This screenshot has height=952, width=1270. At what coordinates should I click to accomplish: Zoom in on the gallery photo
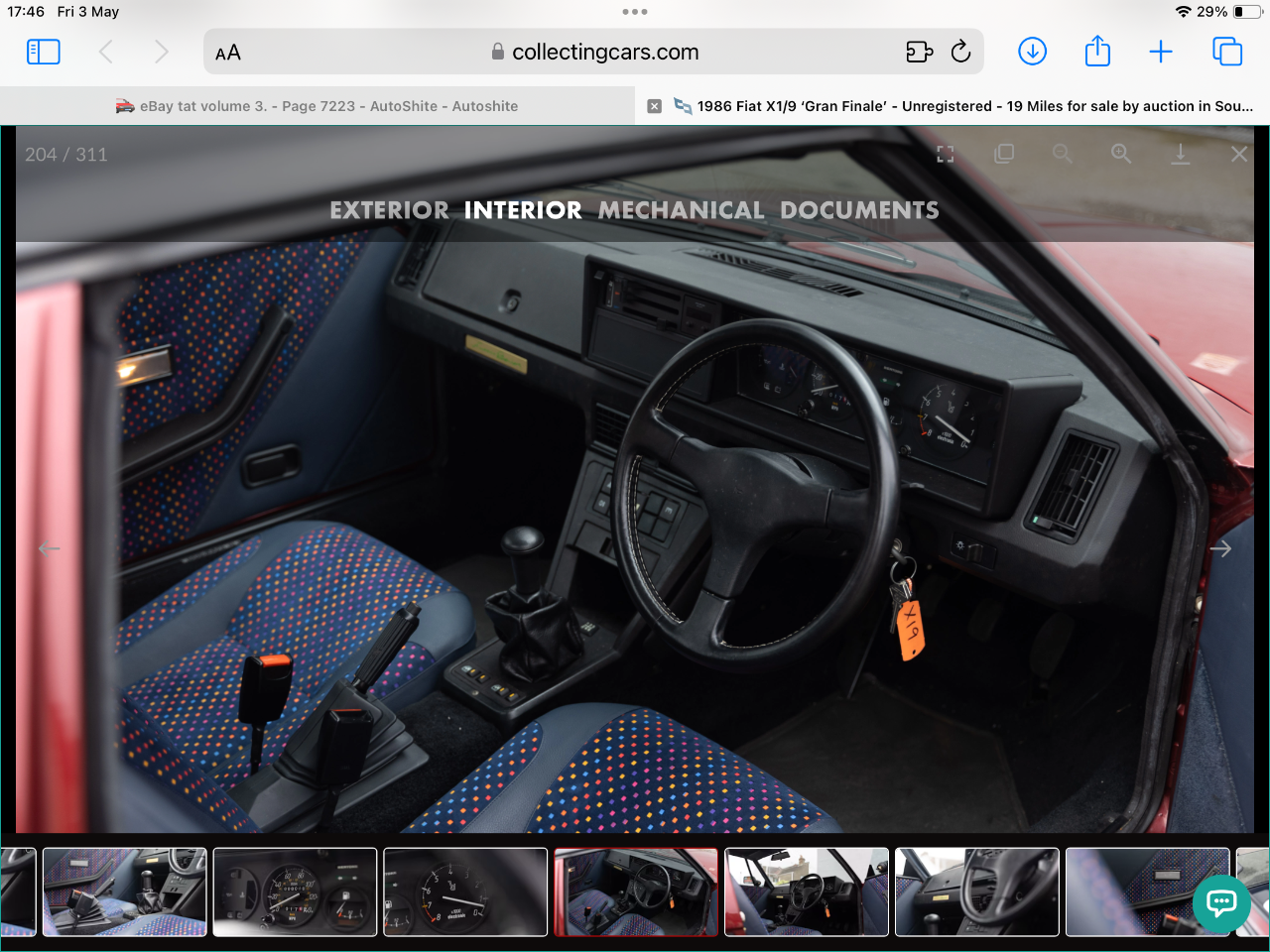[x=1121, y=154]
